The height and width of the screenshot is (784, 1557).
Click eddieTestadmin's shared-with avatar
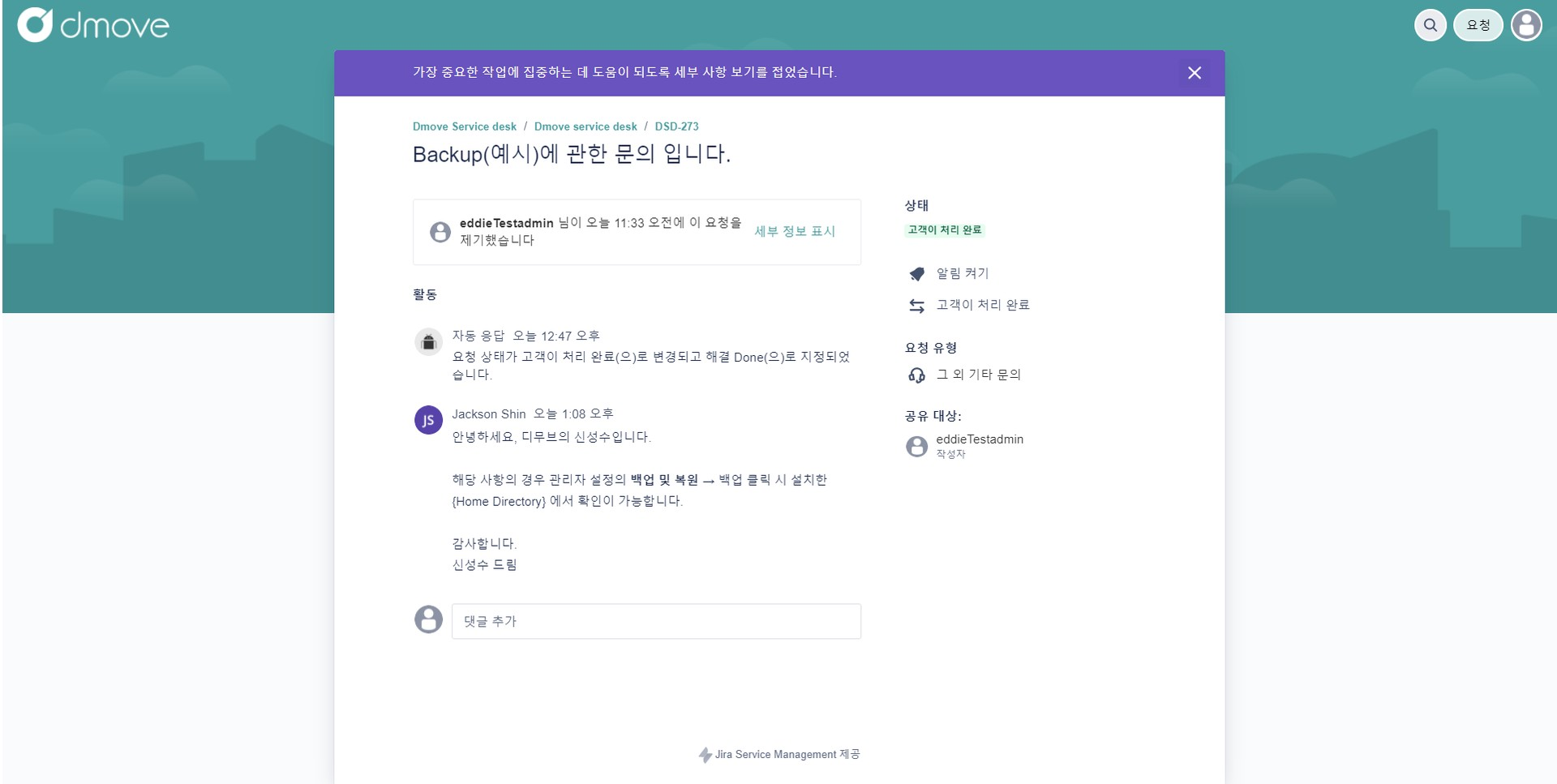point(916,446)
